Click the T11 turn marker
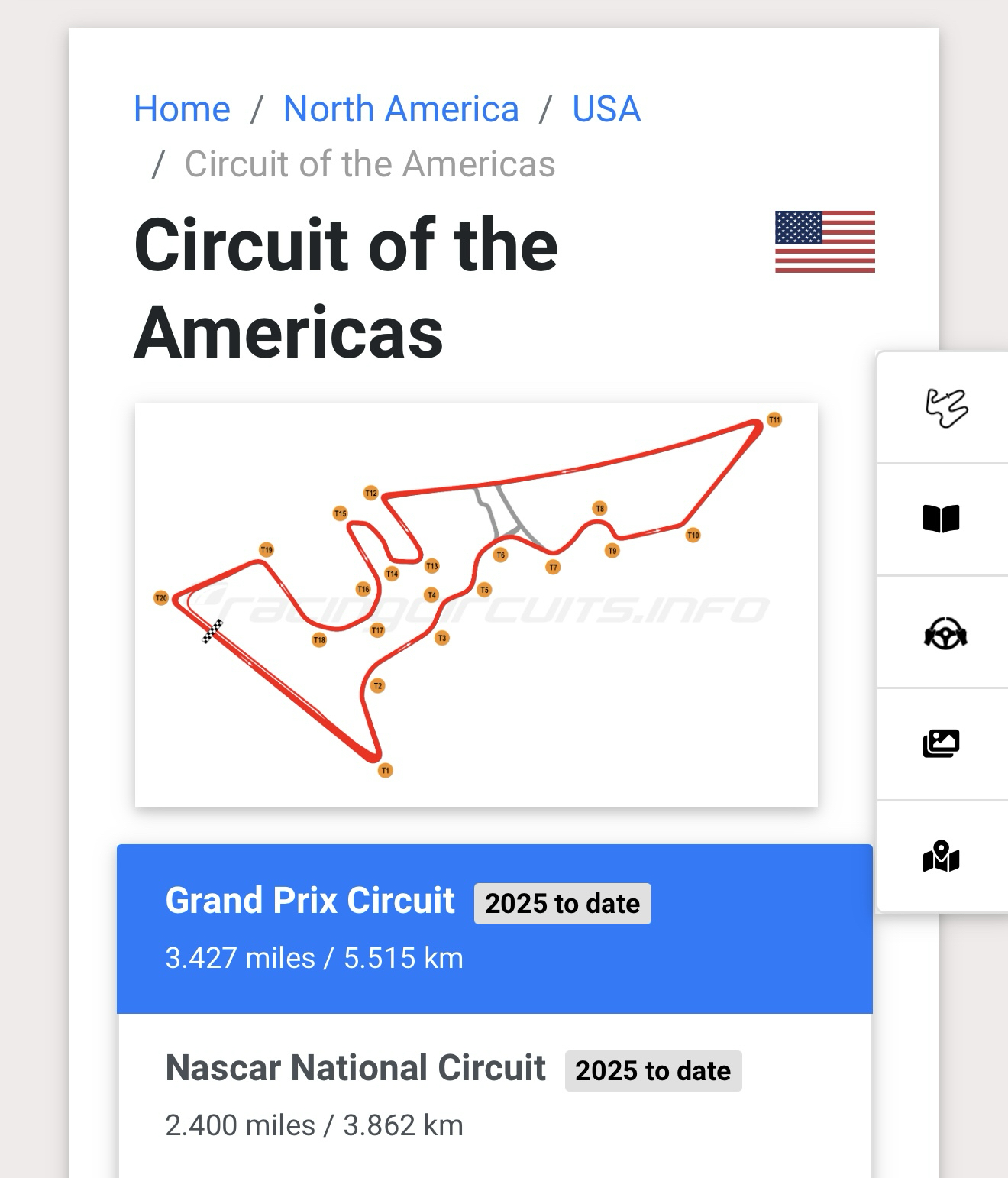This screenshot has width=1008, height=1178. pos(774,419)
